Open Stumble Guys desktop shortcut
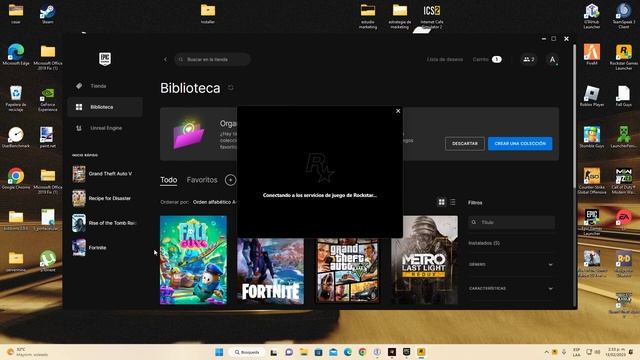This screenshot has width=640, height=360. pyautogui.click(x=592, y=137)
